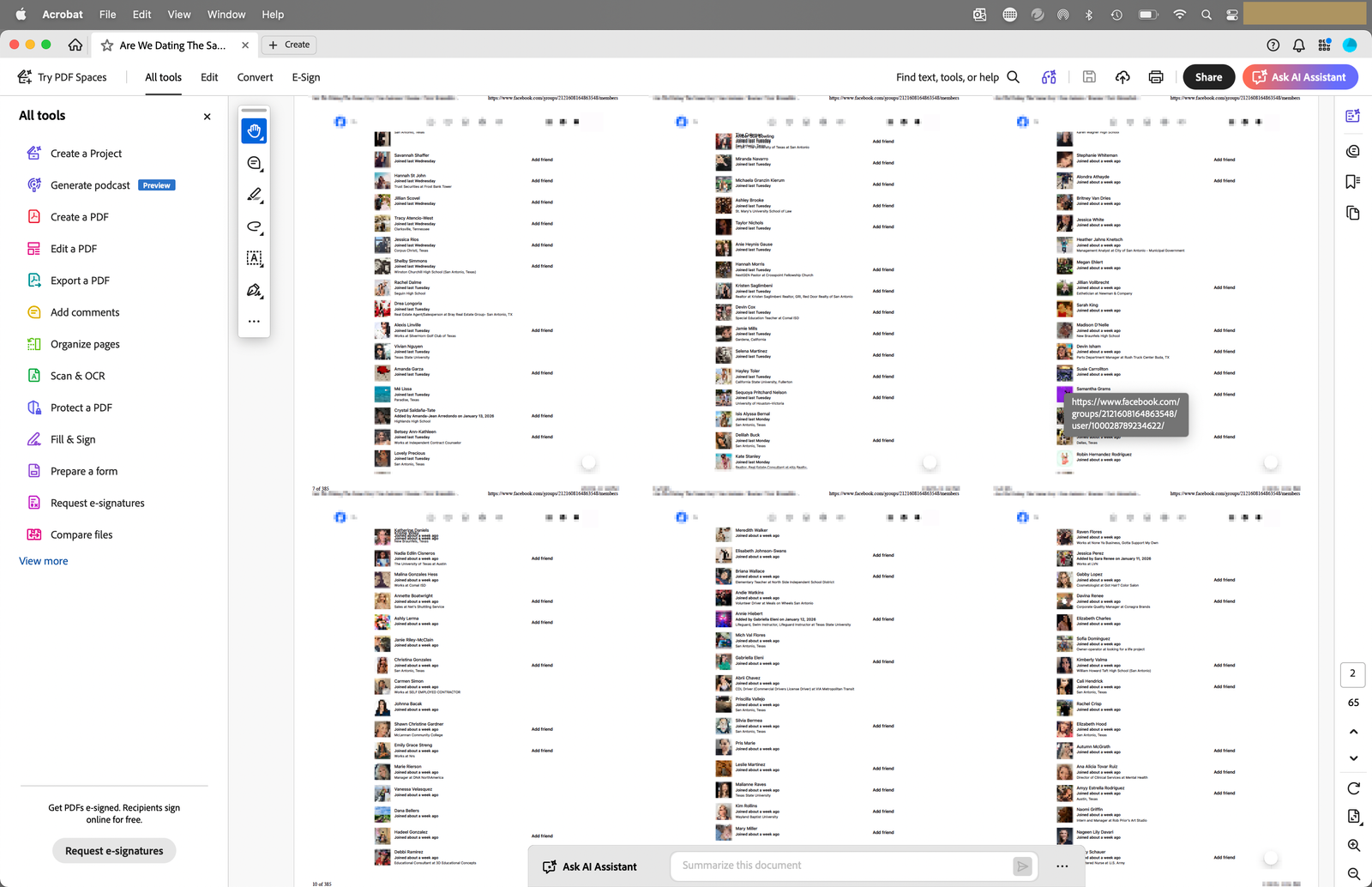
Task: Open the bookmarks panel icon on right rail
Action: (x=1353, y=182)
